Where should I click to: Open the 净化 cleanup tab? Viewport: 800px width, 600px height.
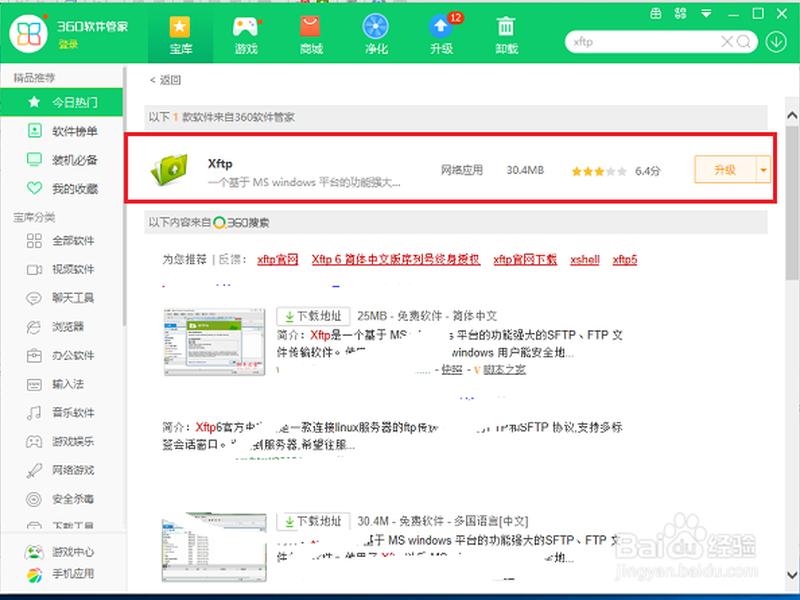point(376,35)
